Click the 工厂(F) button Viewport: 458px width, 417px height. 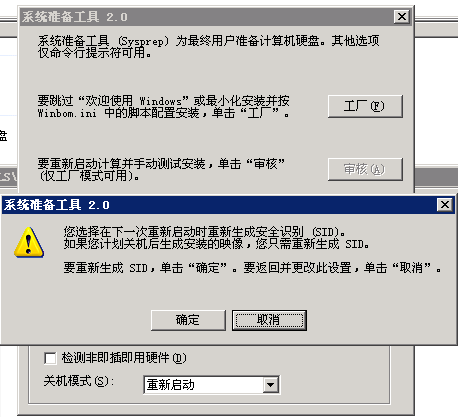coord(365,106)
